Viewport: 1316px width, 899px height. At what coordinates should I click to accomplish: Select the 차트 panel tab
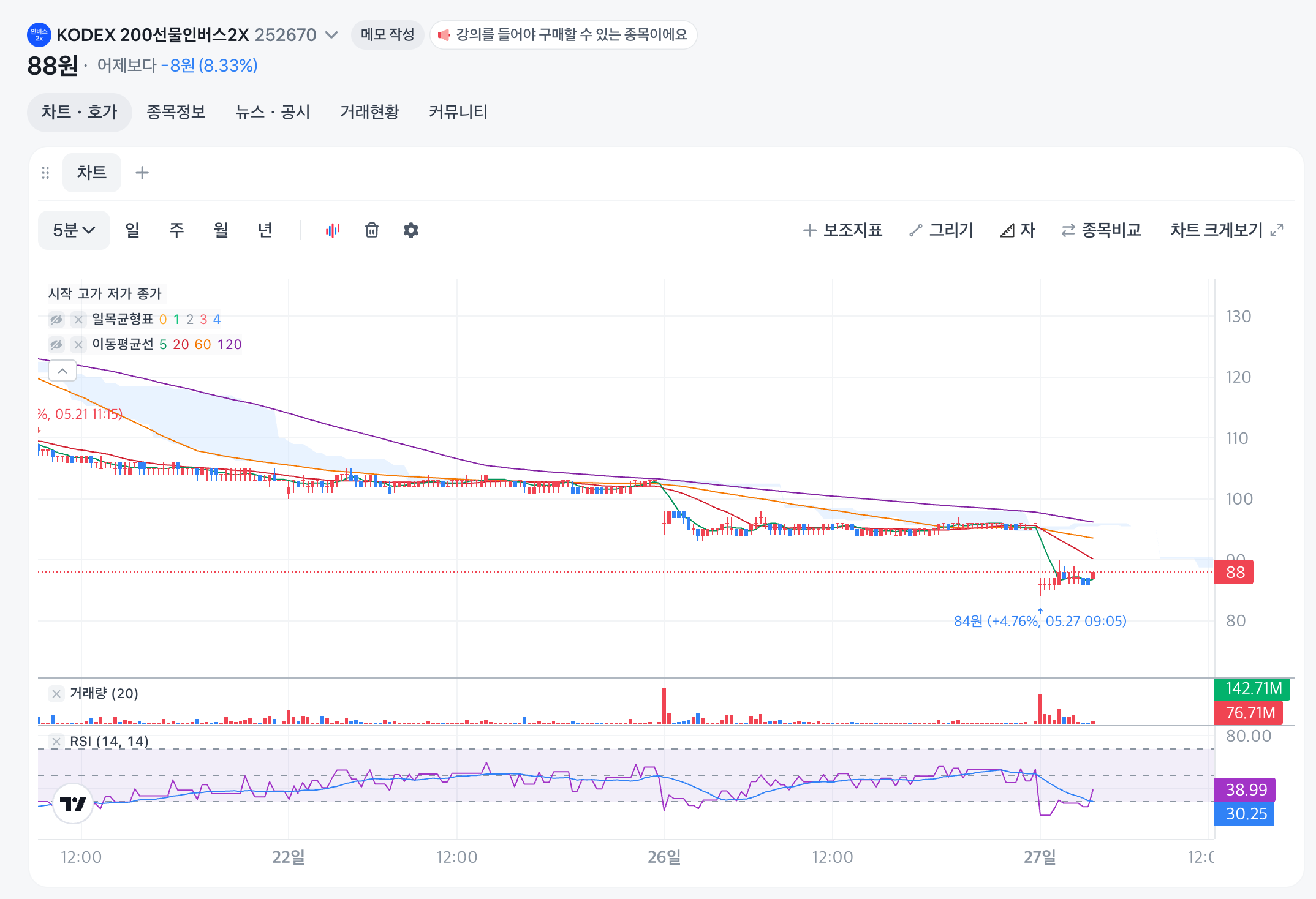pyautogui.click(x=92, y=173)
